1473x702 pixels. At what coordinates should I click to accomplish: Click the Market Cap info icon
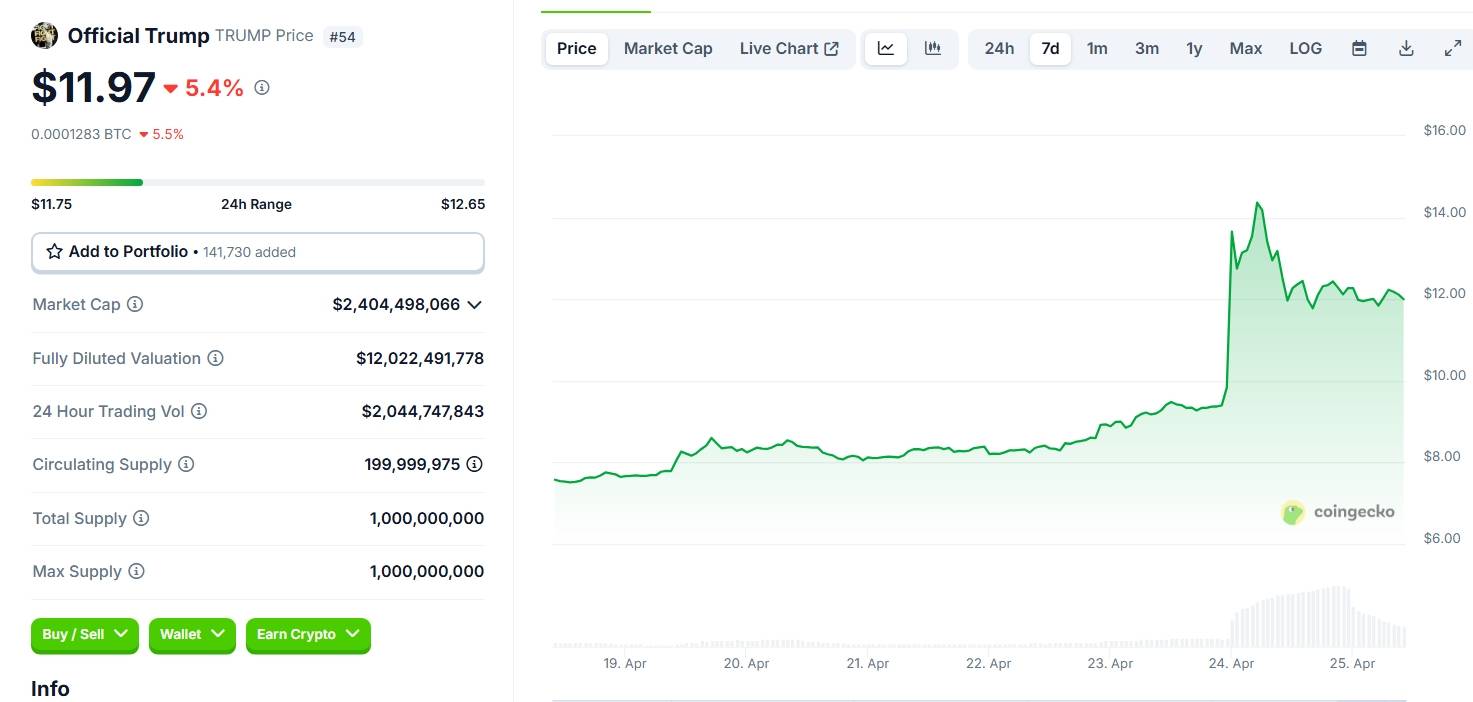point(135,304)
